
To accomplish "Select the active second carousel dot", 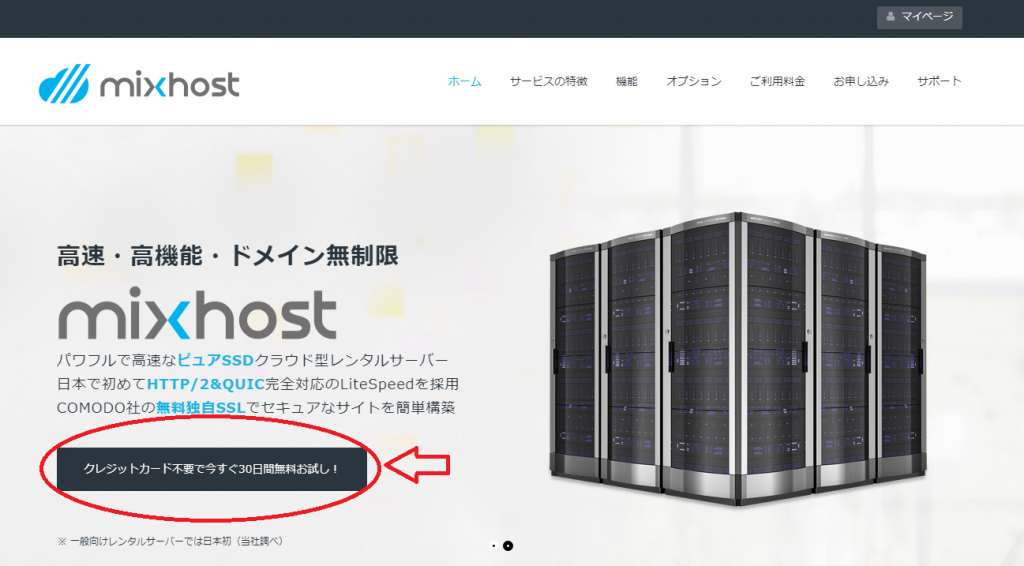I will pyautogui.click(x=508, y=546).
